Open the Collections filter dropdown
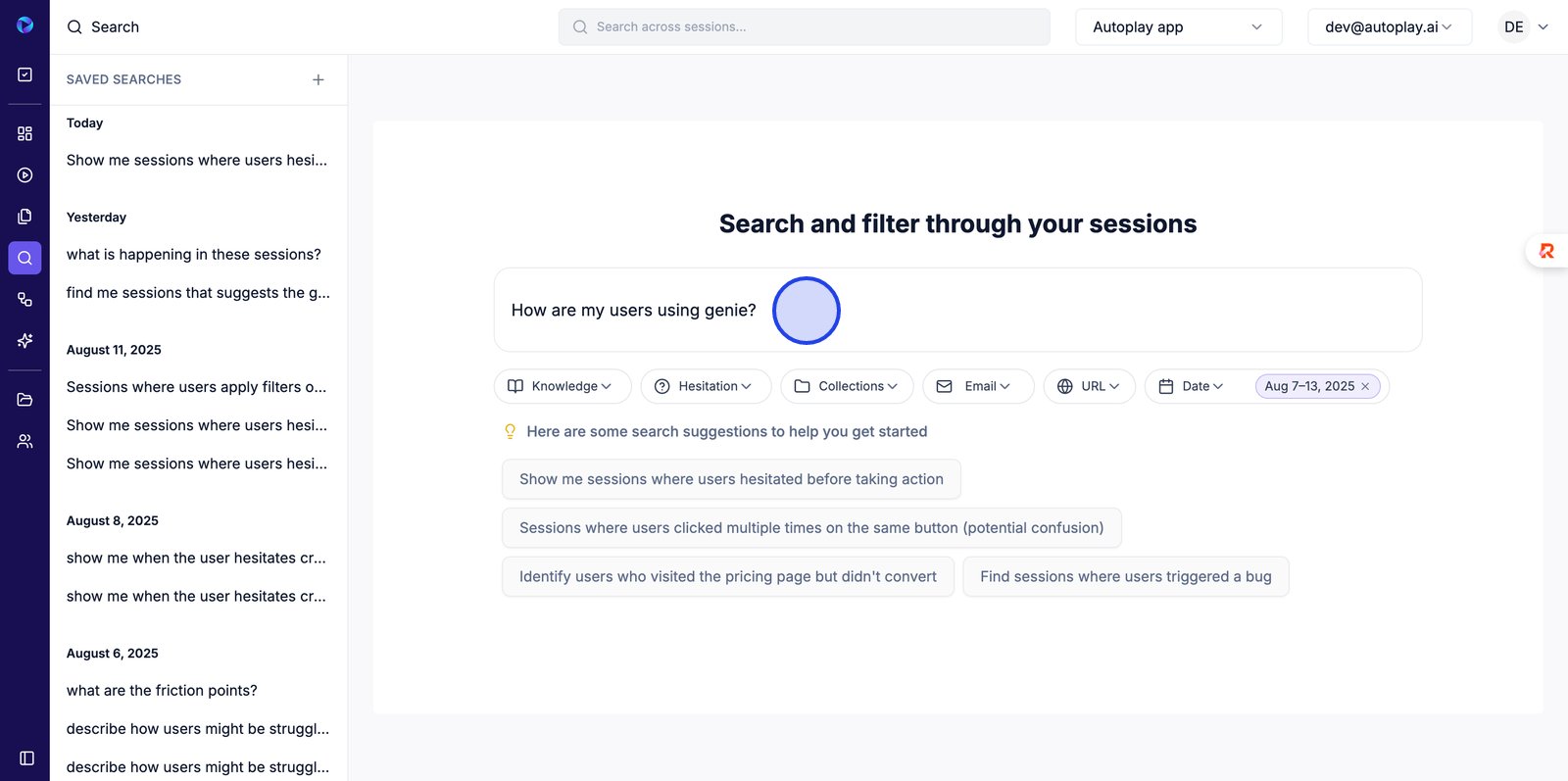This screenshot has height=781, width=1568. coord(847,387)
